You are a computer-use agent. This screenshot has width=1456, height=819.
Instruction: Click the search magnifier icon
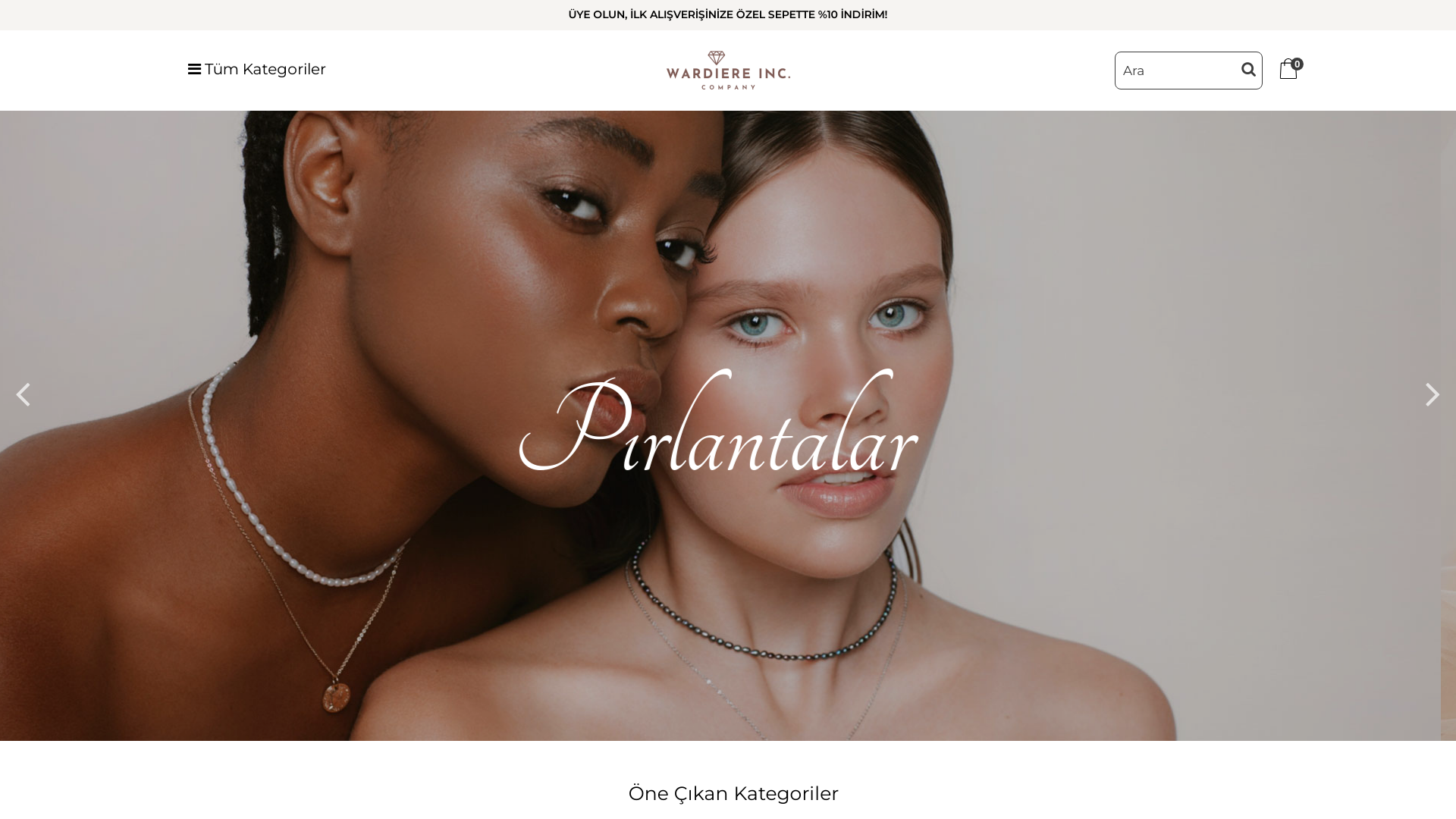[x=1248, y=70]
